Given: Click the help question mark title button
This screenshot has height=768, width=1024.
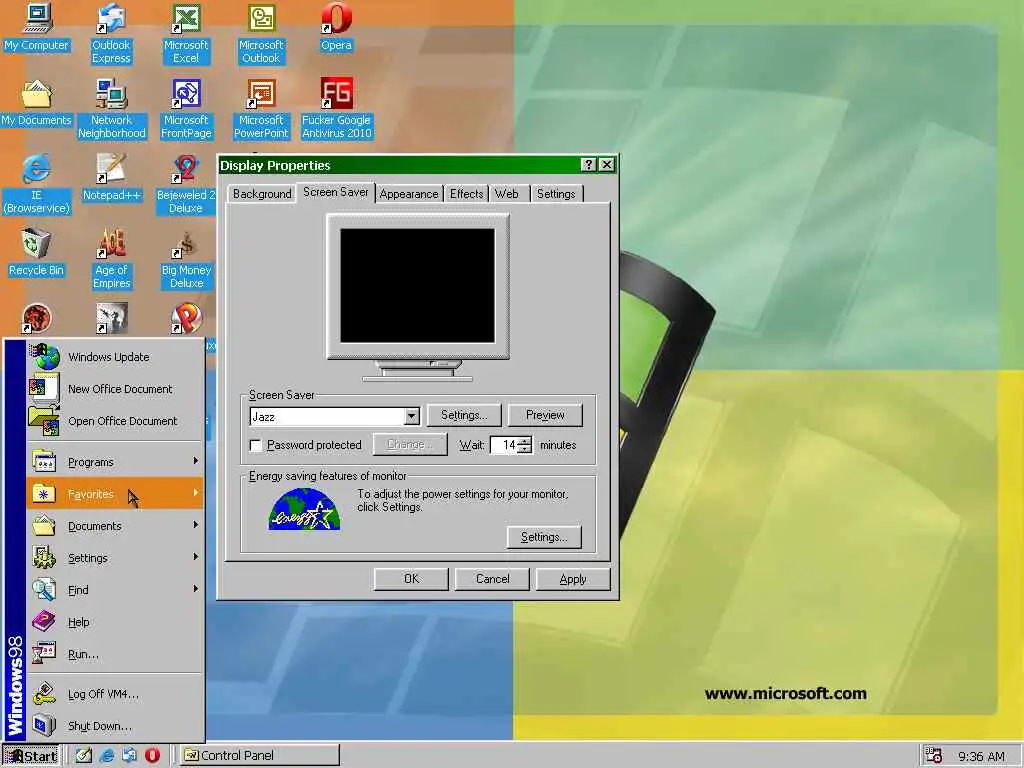Looking at the screenshot, I should [588, 165].
